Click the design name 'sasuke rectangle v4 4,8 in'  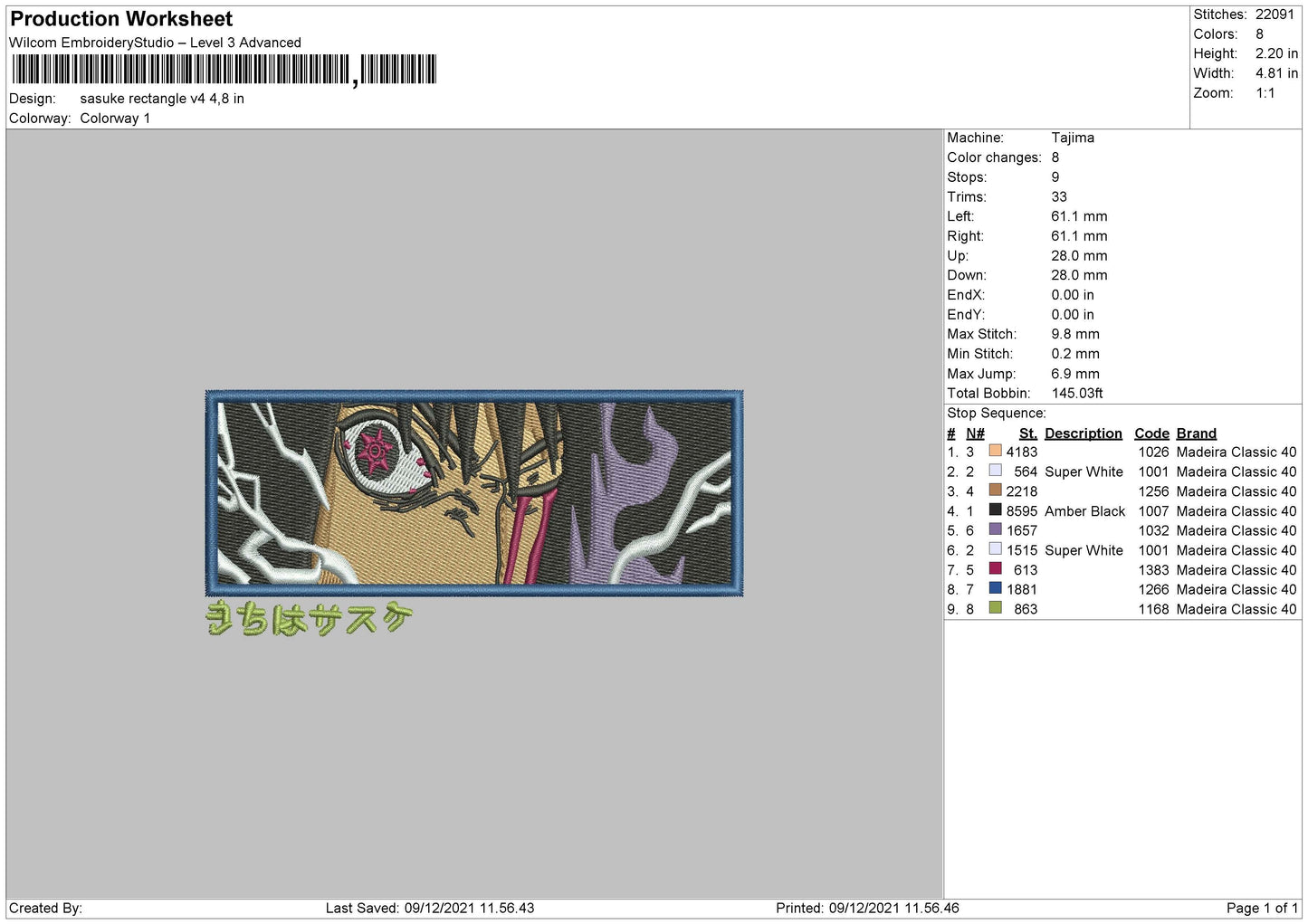162,99
